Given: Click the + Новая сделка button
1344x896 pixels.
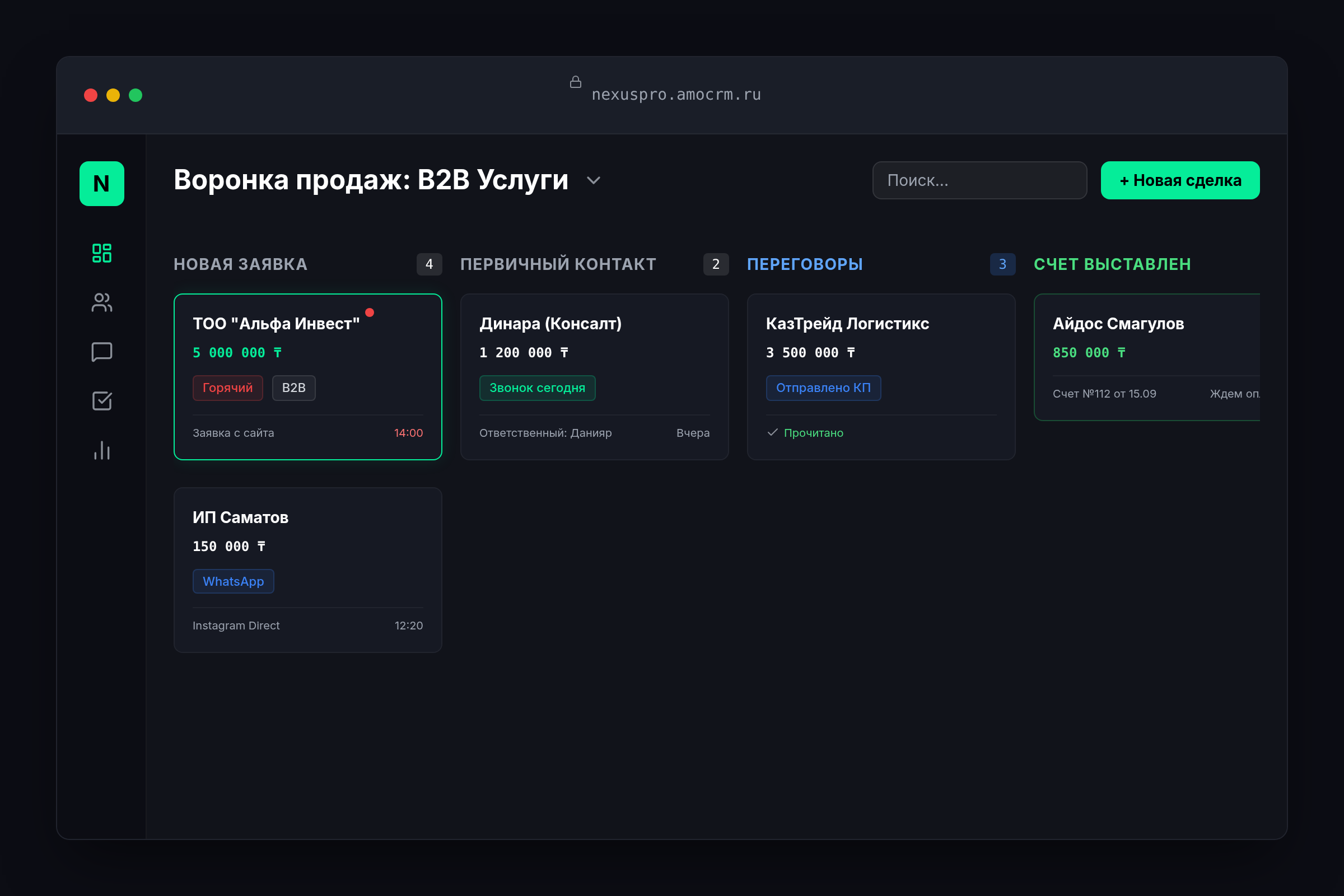Looking at the screenshot, I should (1180, 180).
